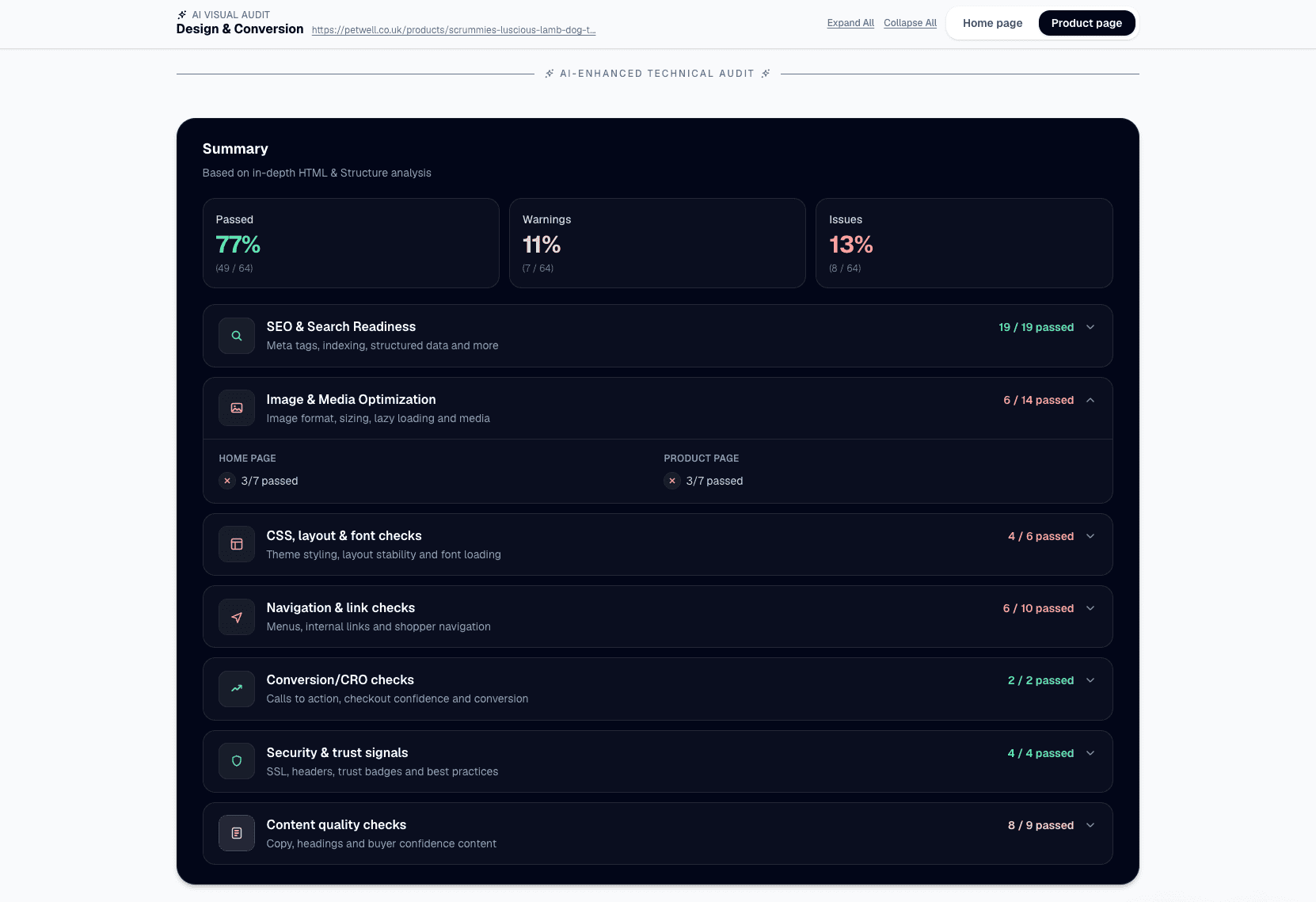Click Home Page '3/7 passed' result text
Viewport: 1316px width, 902px height.
coord(269,481)
